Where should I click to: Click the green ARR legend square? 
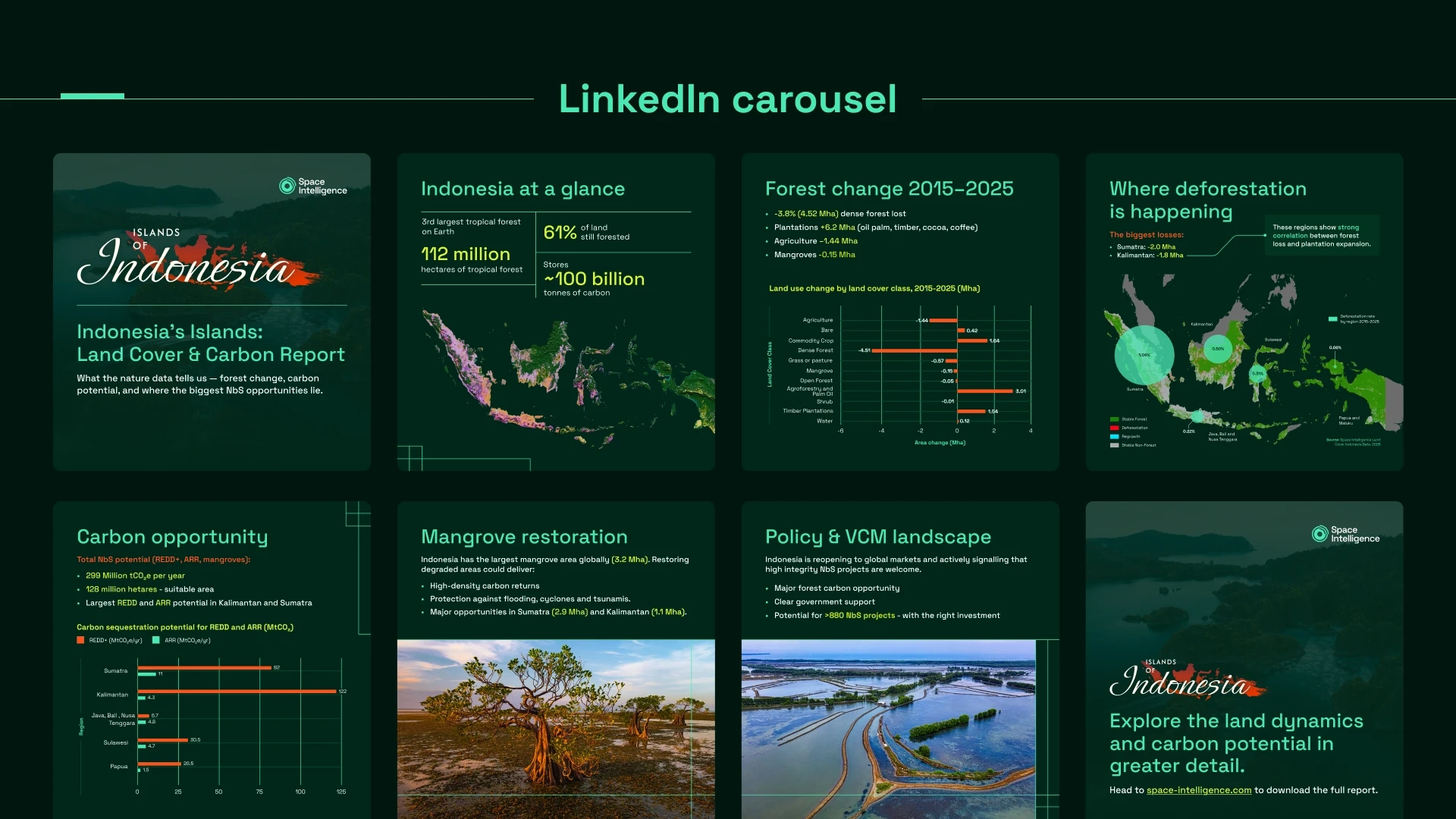156,640
